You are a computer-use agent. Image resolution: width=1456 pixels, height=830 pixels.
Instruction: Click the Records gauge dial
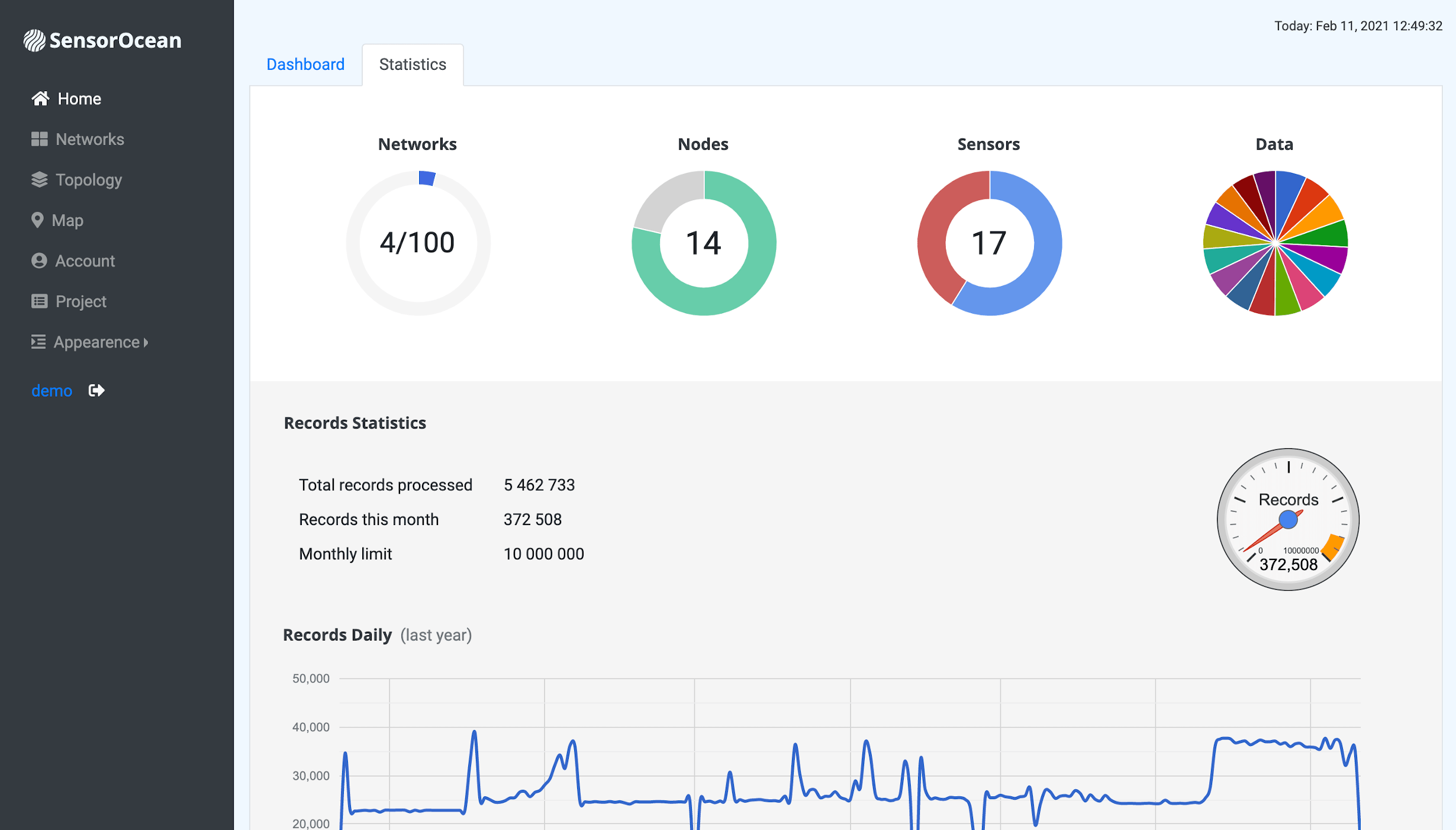point(1288,519)
